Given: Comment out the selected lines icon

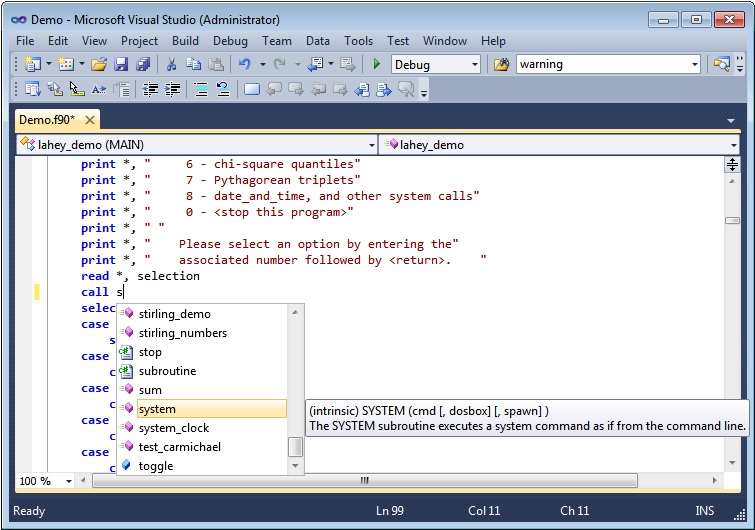Looking at the screenshot, I should pos(201,90).
